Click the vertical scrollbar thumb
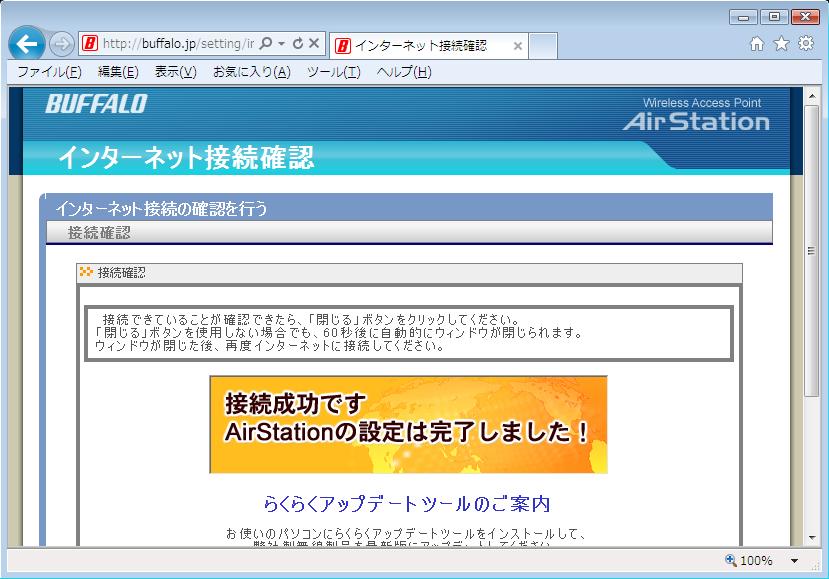The width and height of the screenshot is (829, 579). pos(812,251)
